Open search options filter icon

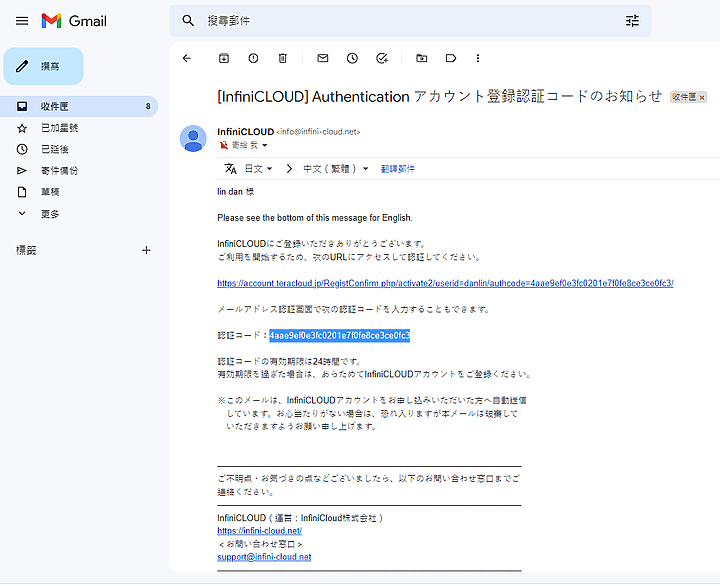[632, 21]
